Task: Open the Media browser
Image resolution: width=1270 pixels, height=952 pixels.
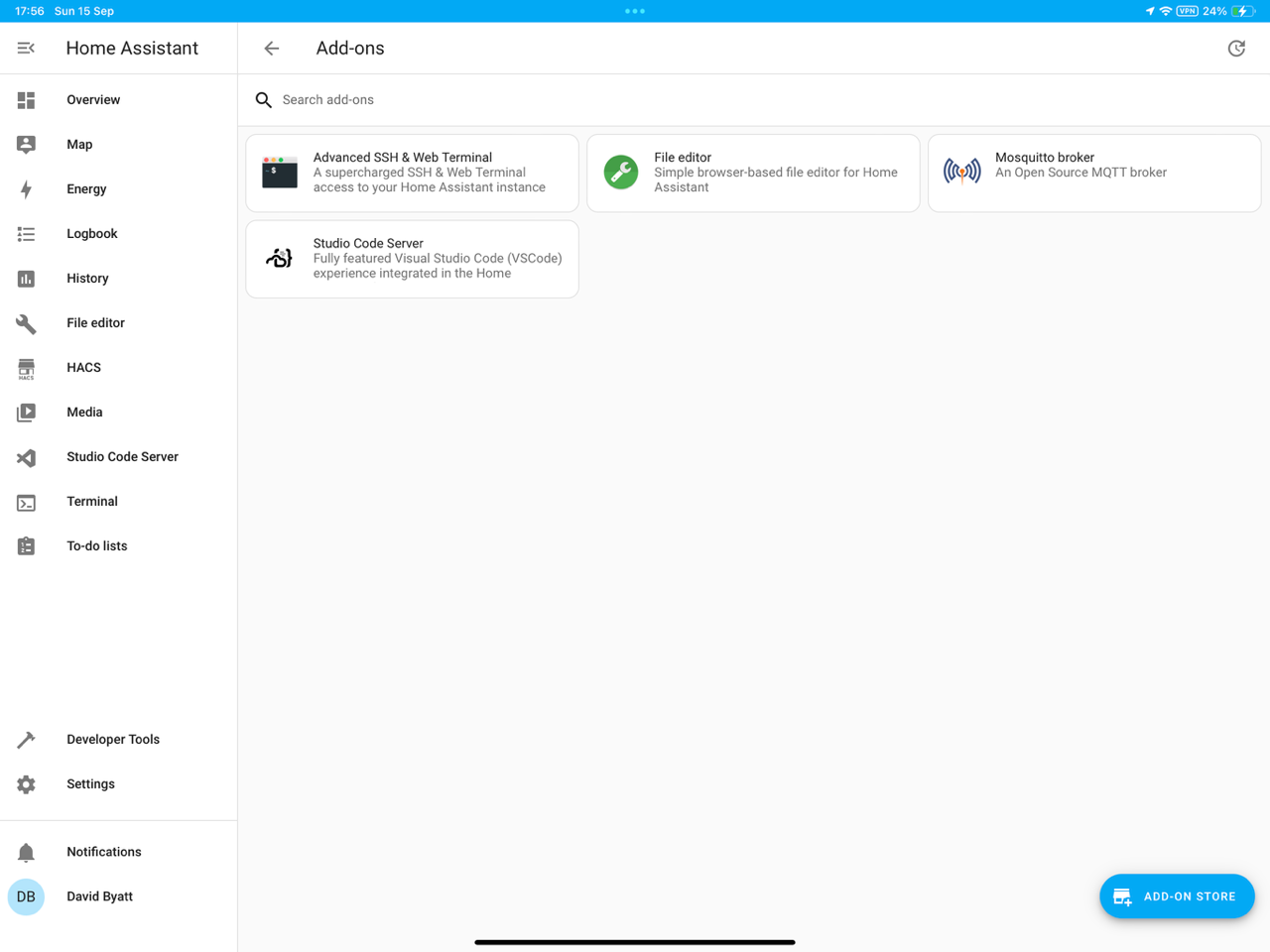Action: point(119,413)
